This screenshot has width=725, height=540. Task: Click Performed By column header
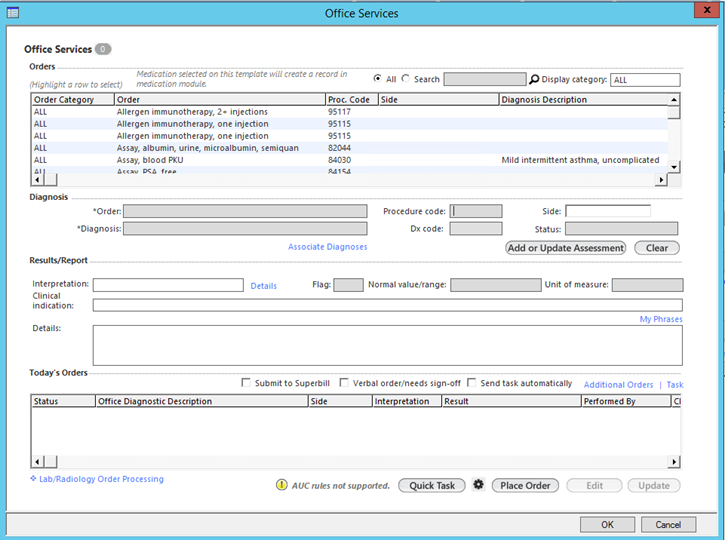point(626,401)
